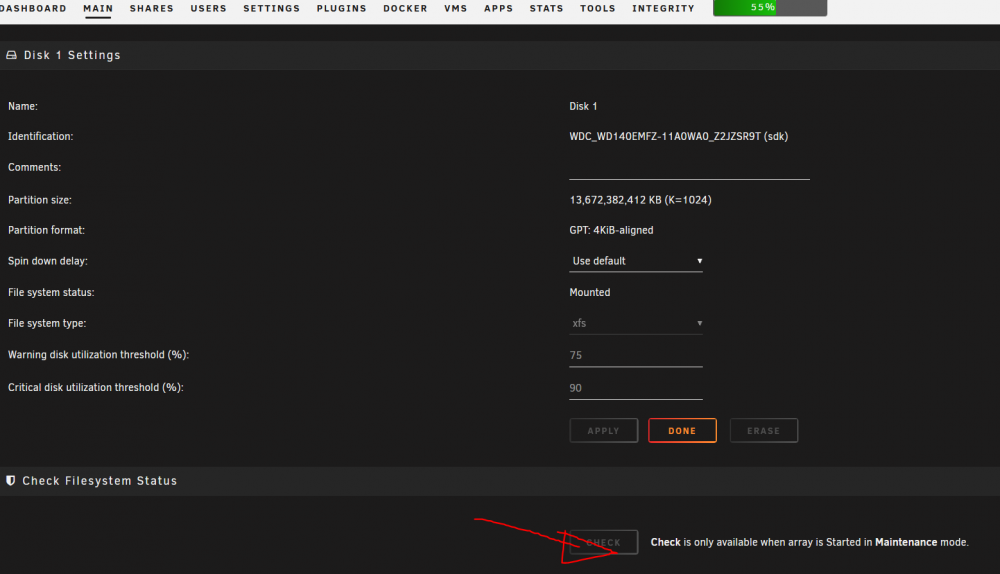Click the 55% progress bar
This screenshot has height=574, width=1000.
pos(770,8)
